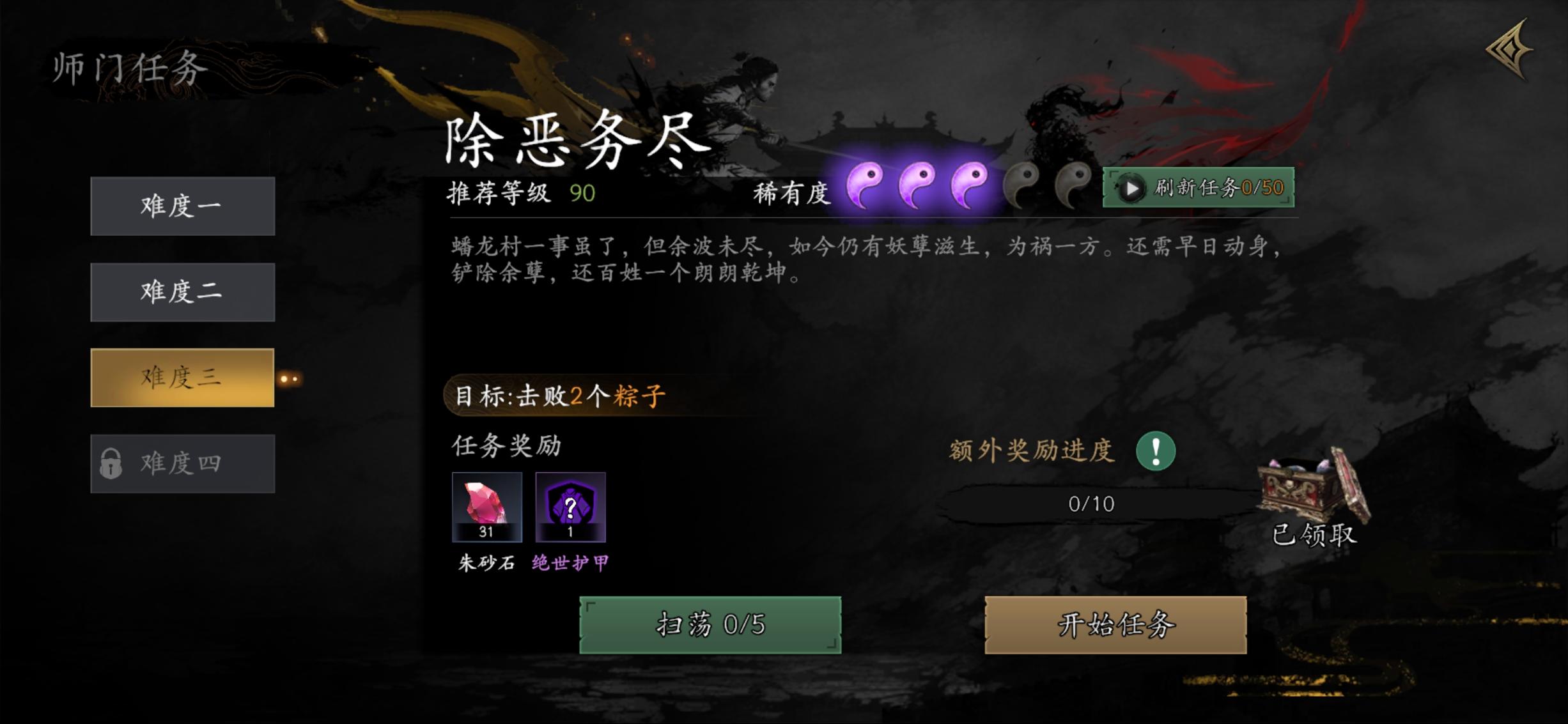The image size is (1568, 724).
Task: Tap the 朱砂石 reward item icon
Action: tap(487, 507)
